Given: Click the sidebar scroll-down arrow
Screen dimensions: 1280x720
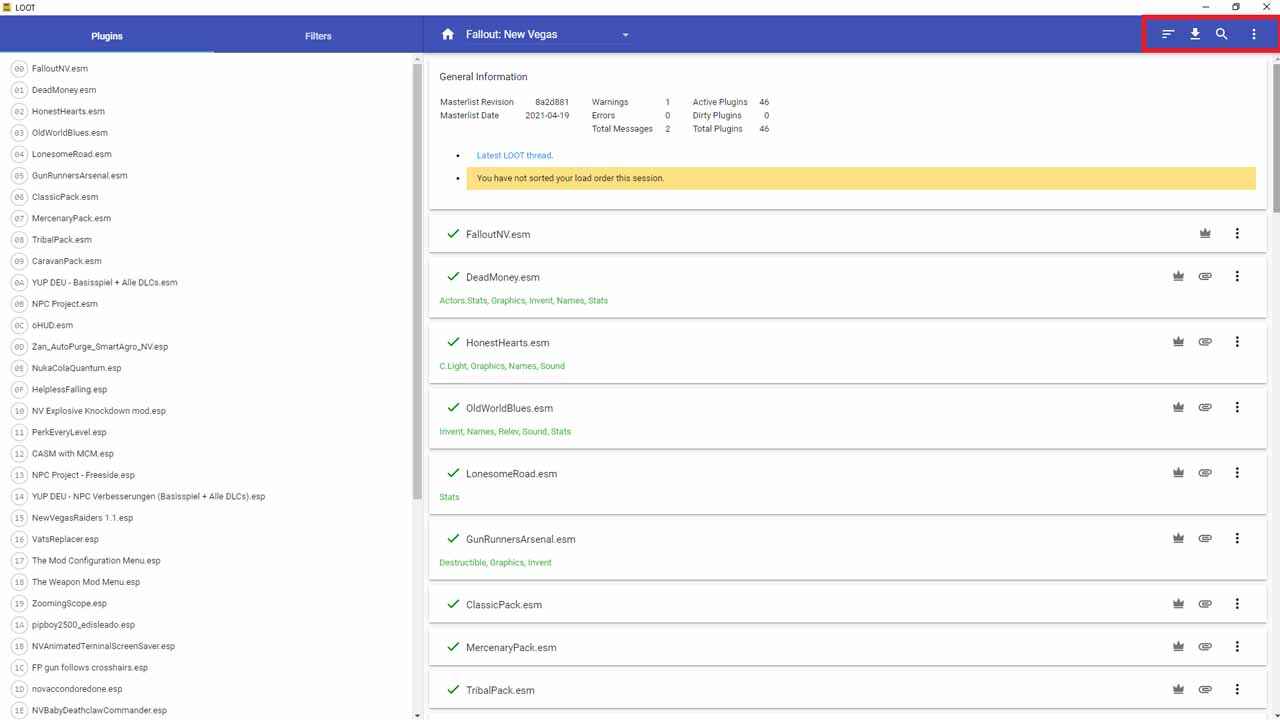Looking at the screenshot, I should [417, 714].
